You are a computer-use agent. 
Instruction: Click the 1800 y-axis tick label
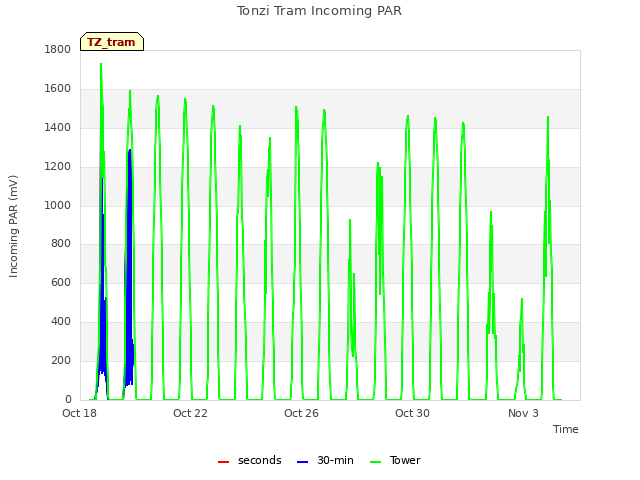pos(58,49)
